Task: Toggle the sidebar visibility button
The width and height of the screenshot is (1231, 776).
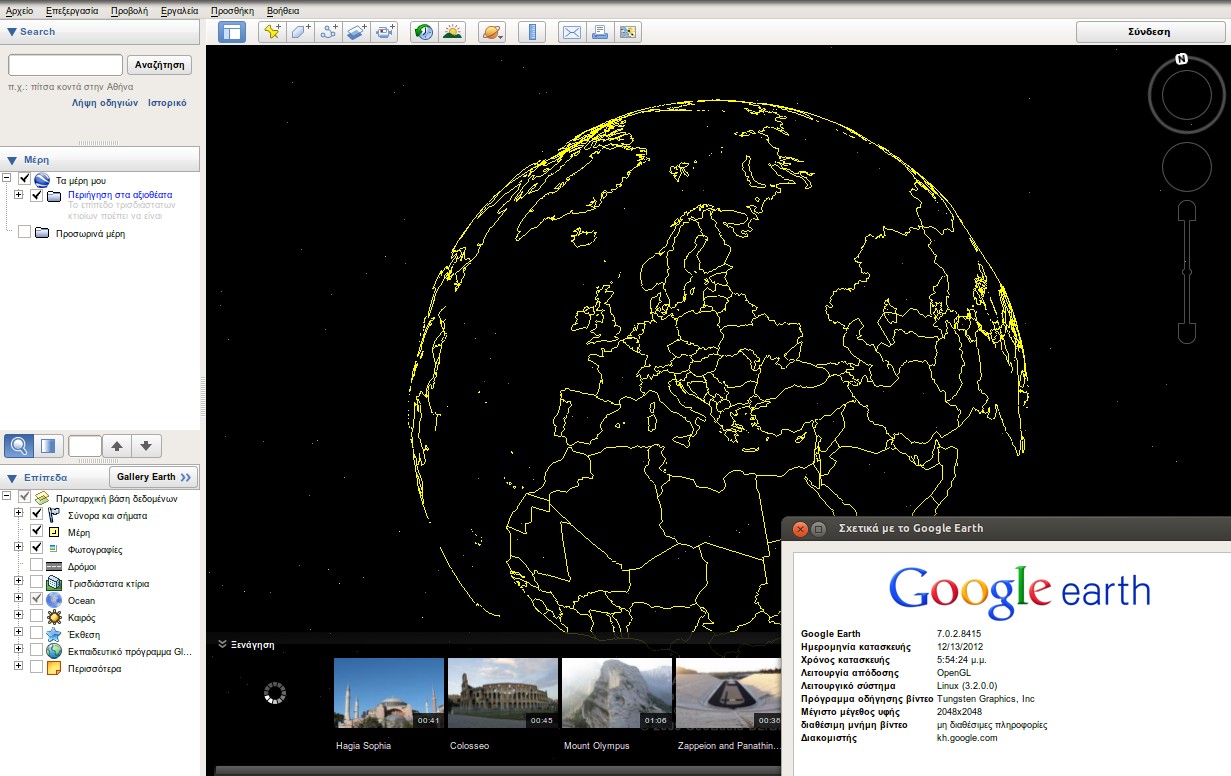Action: pyautogui.click(x=232, y=32)
